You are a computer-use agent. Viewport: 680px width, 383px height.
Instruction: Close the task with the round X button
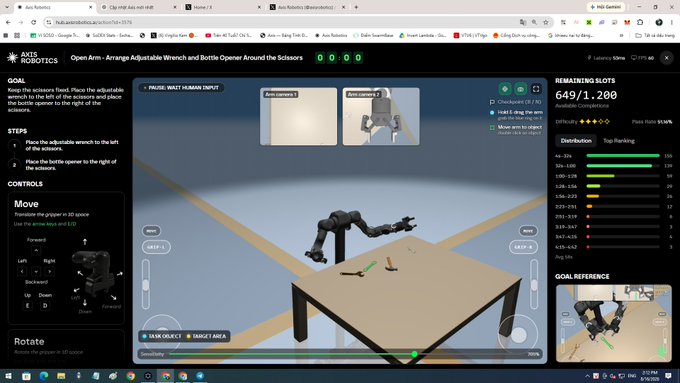[667, 58]
